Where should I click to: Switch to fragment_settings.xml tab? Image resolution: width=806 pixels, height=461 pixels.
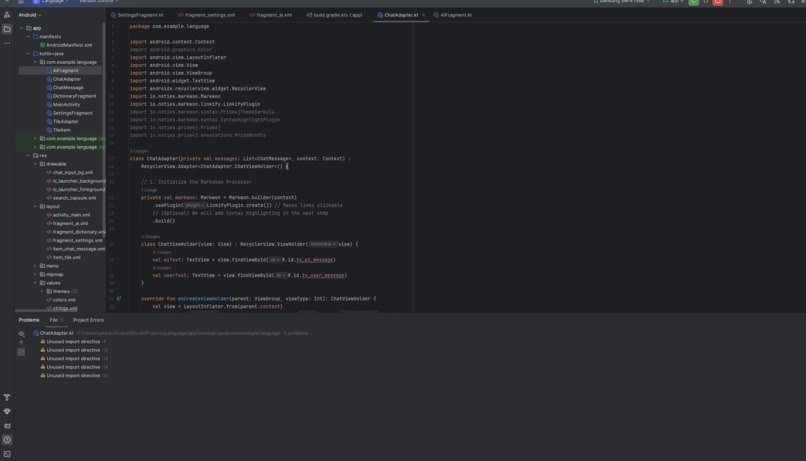click(x=207, y=15)
